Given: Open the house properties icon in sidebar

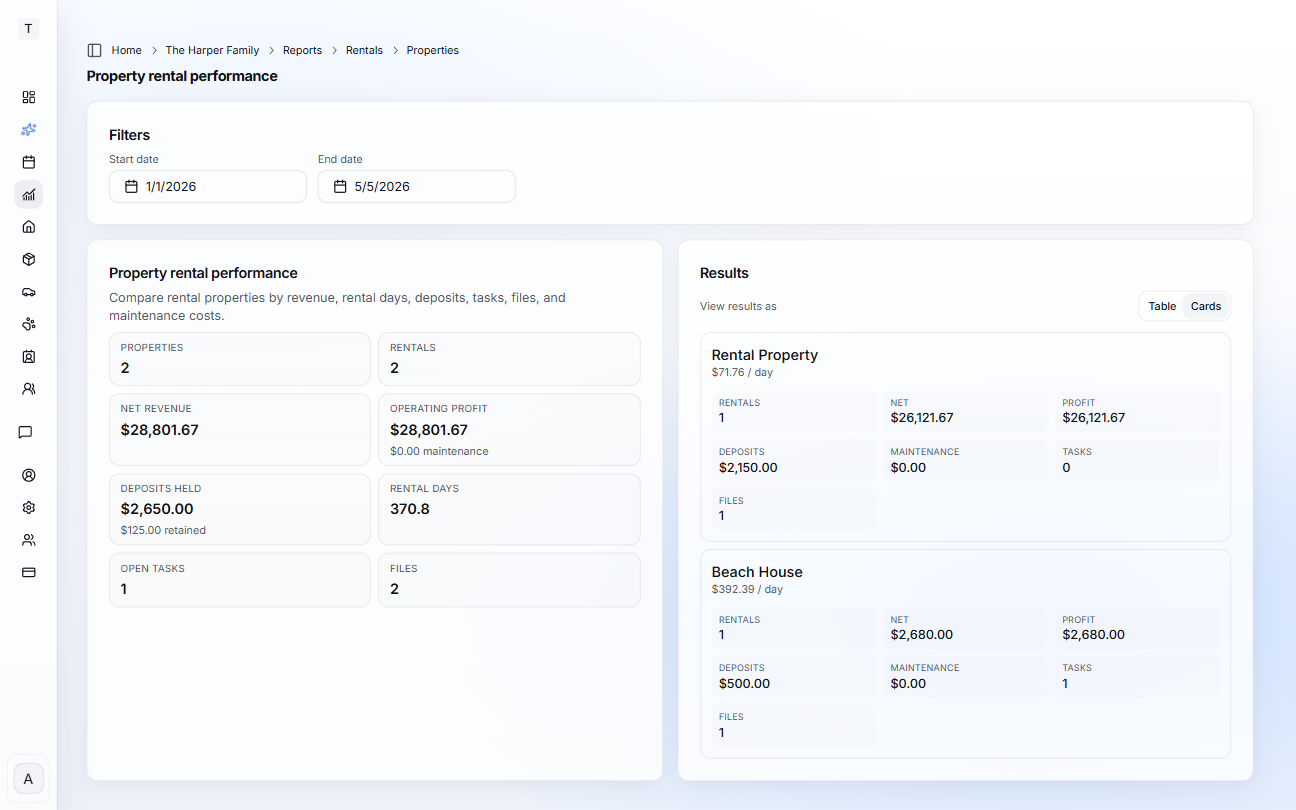Looking at the screenshot, I should coord(29,227).
